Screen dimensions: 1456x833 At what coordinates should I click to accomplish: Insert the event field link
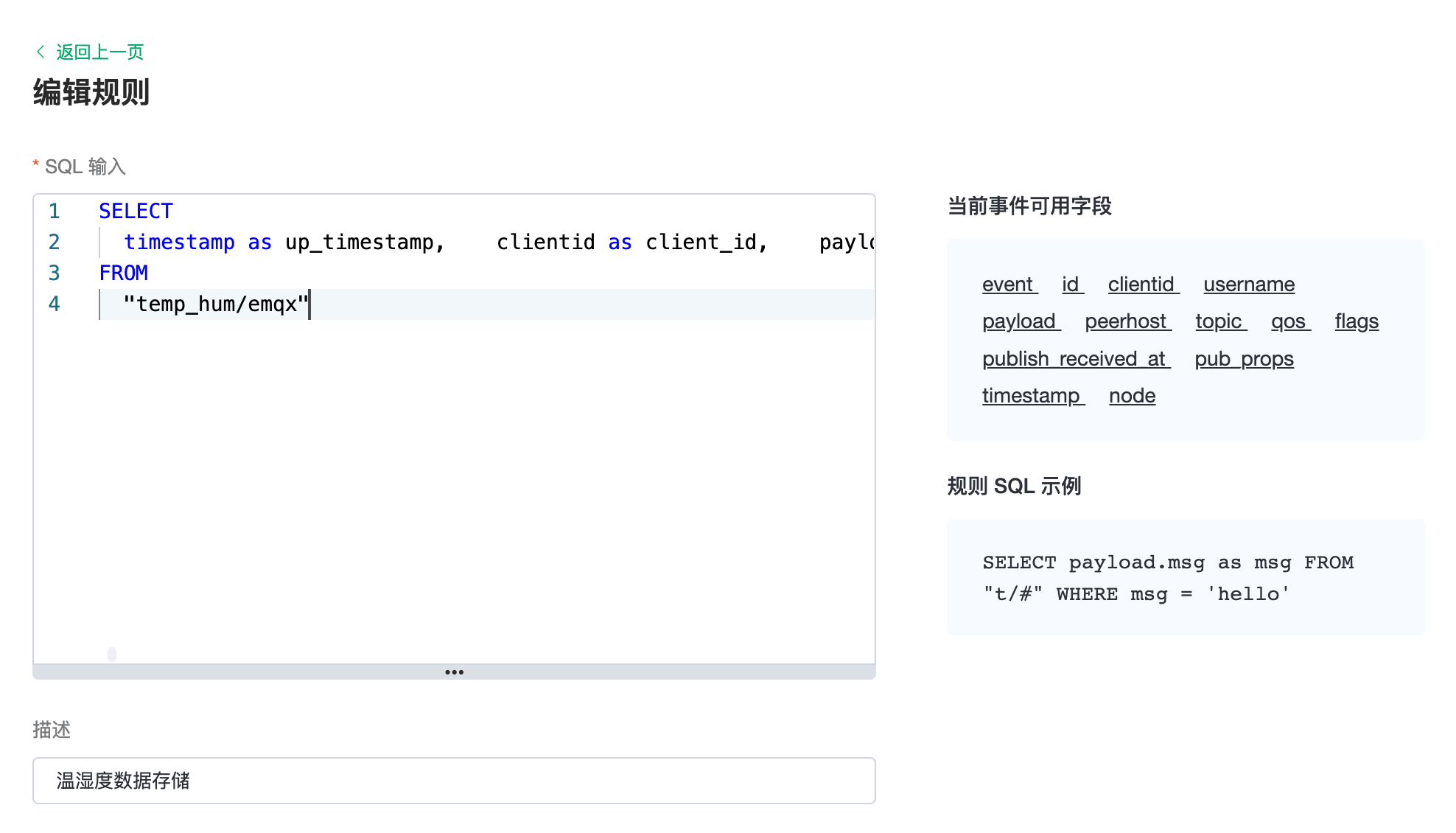[x=1008, y=285]
